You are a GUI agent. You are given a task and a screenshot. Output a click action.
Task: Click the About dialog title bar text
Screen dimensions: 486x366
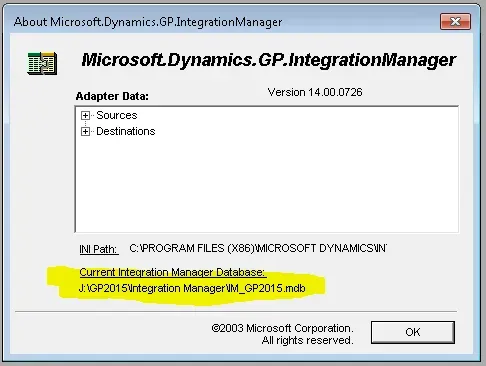[148, 22]
